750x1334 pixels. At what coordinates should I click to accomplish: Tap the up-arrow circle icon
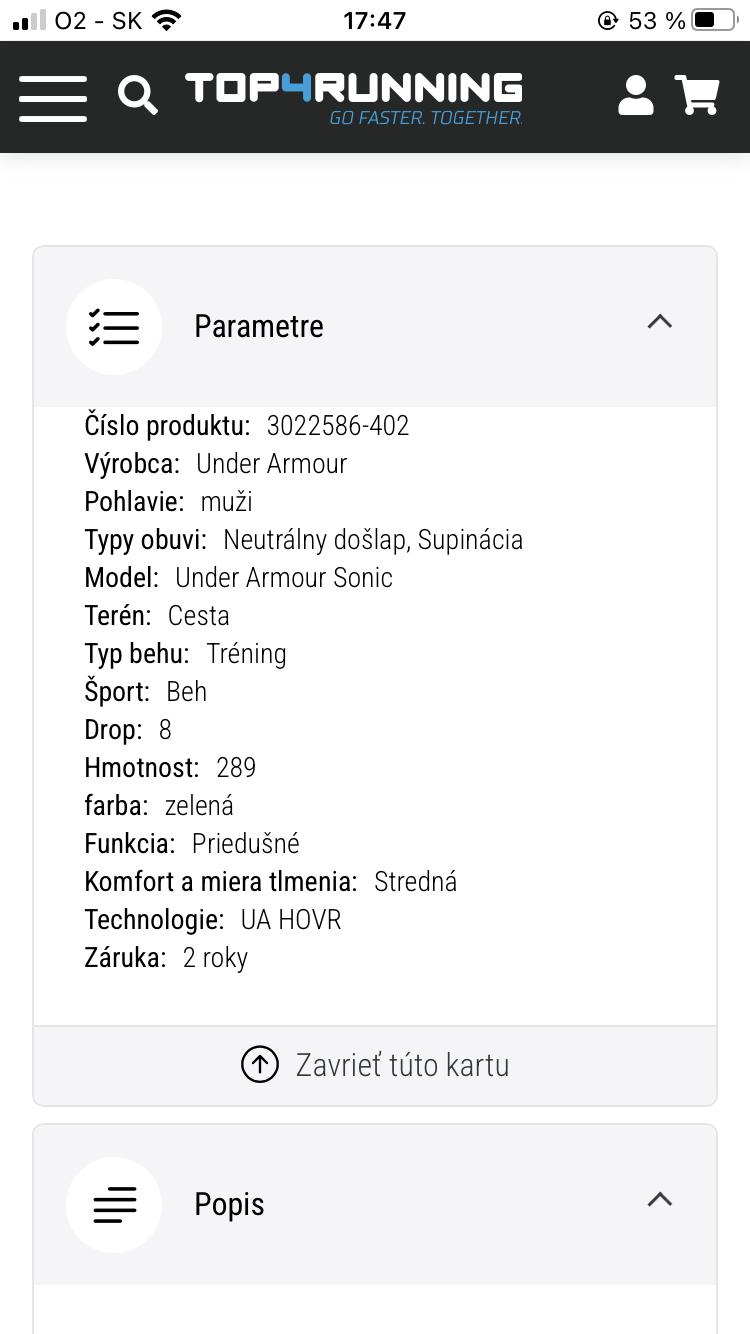point(260,1064)
